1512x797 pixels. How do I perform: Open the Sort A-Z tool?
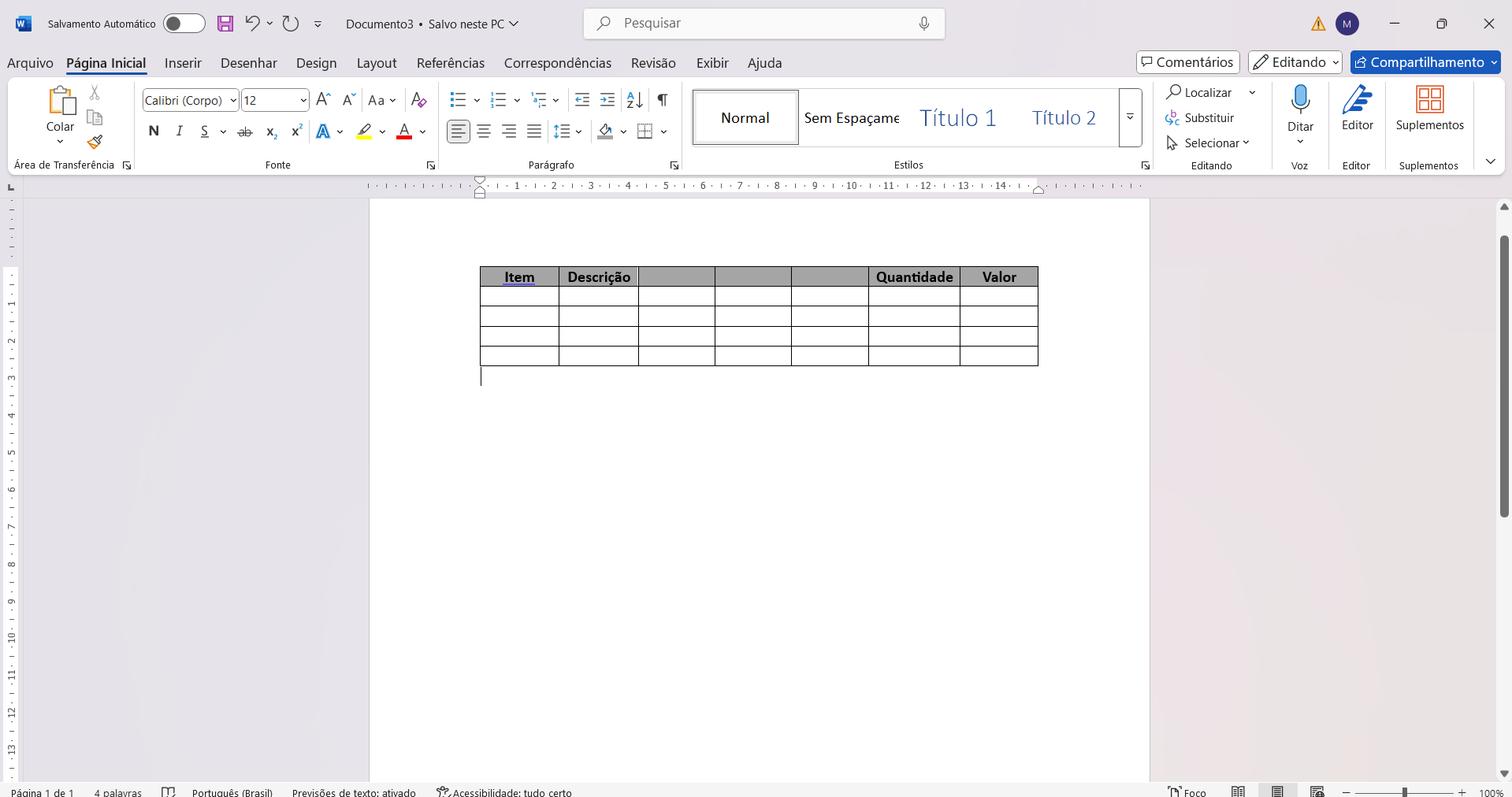635,100
